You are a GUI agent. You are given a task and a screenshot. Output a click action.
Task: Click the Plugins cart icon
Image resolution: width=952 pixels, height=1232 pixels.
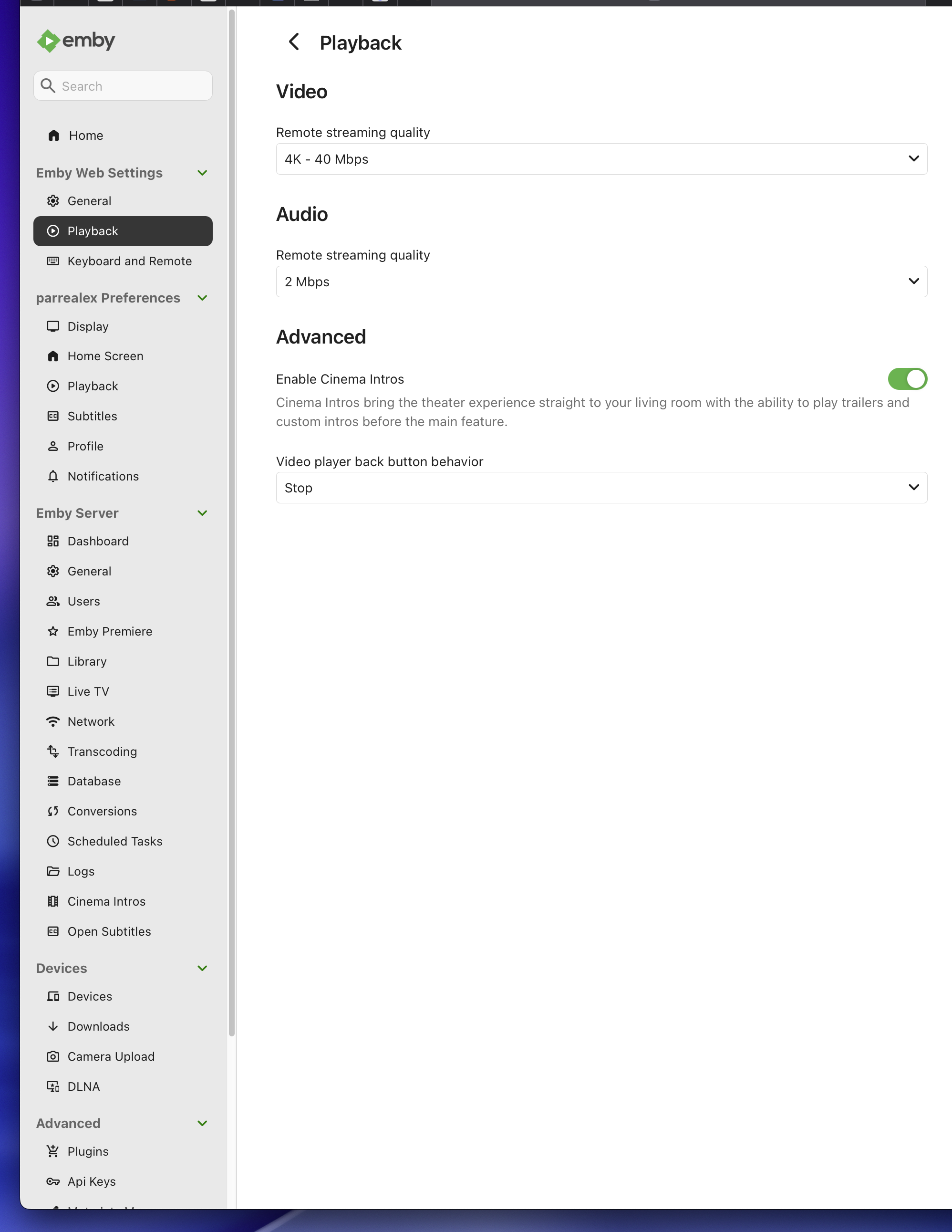click(x=53, y=1151)
